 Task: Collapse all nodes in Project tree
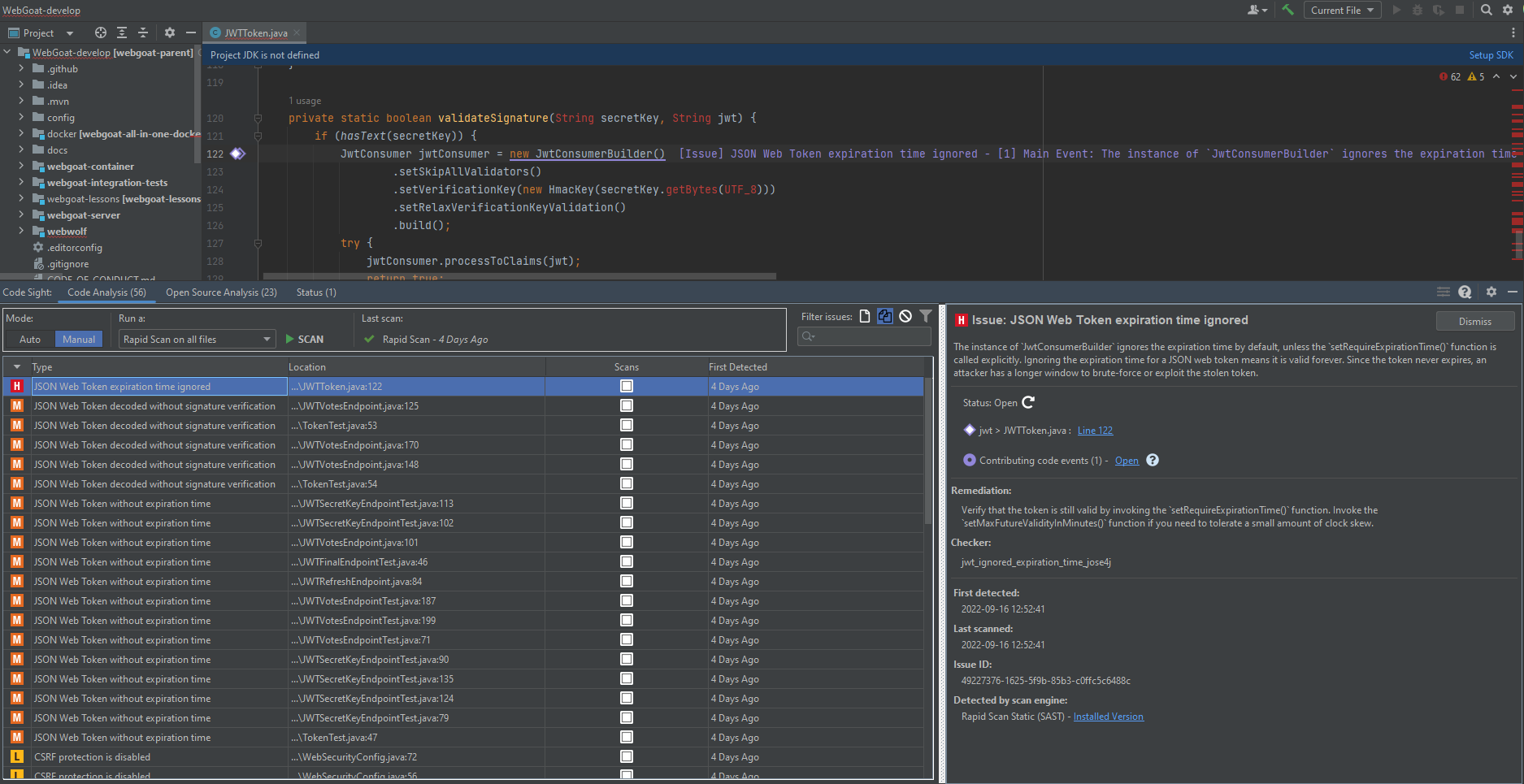click(x=143, y=32)
